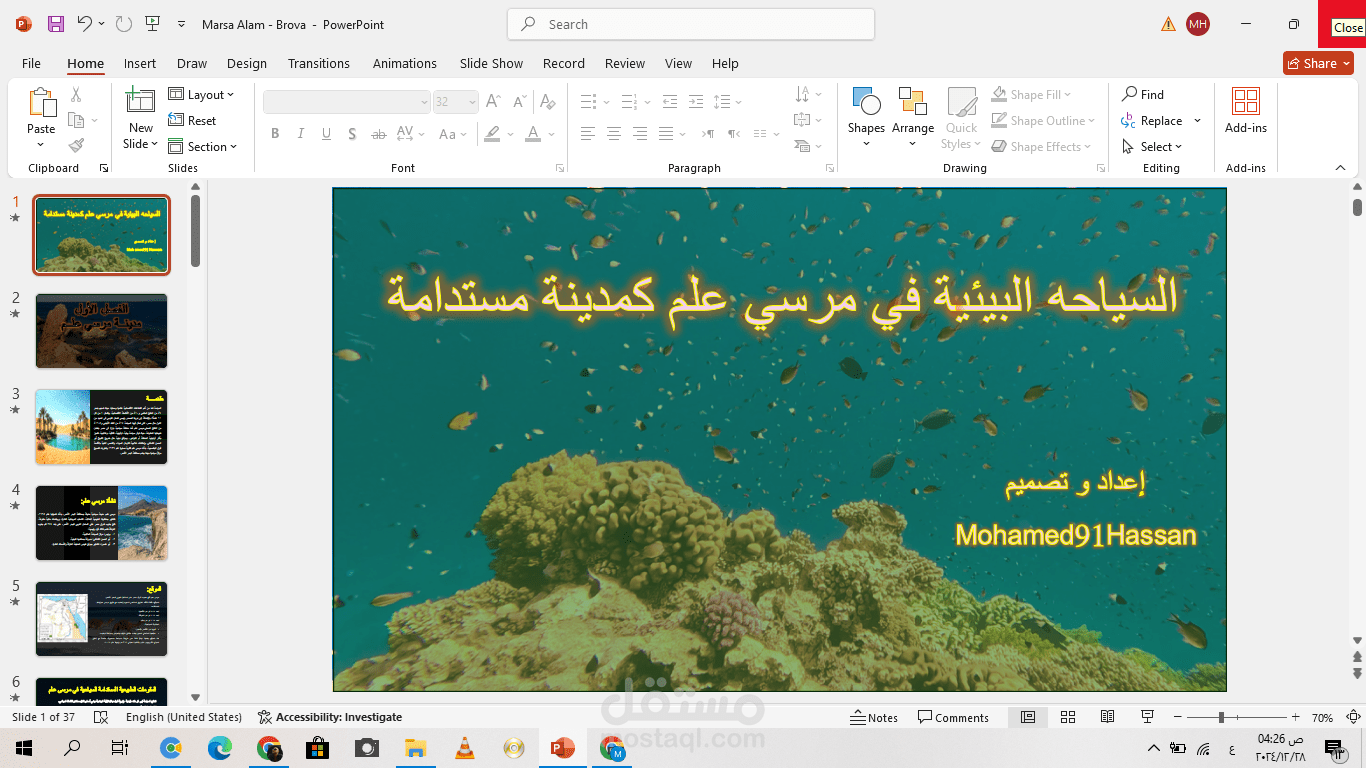Screen dimensions: 1366x768
Task: Open the Paste options arrow
Action: [41, 145]
